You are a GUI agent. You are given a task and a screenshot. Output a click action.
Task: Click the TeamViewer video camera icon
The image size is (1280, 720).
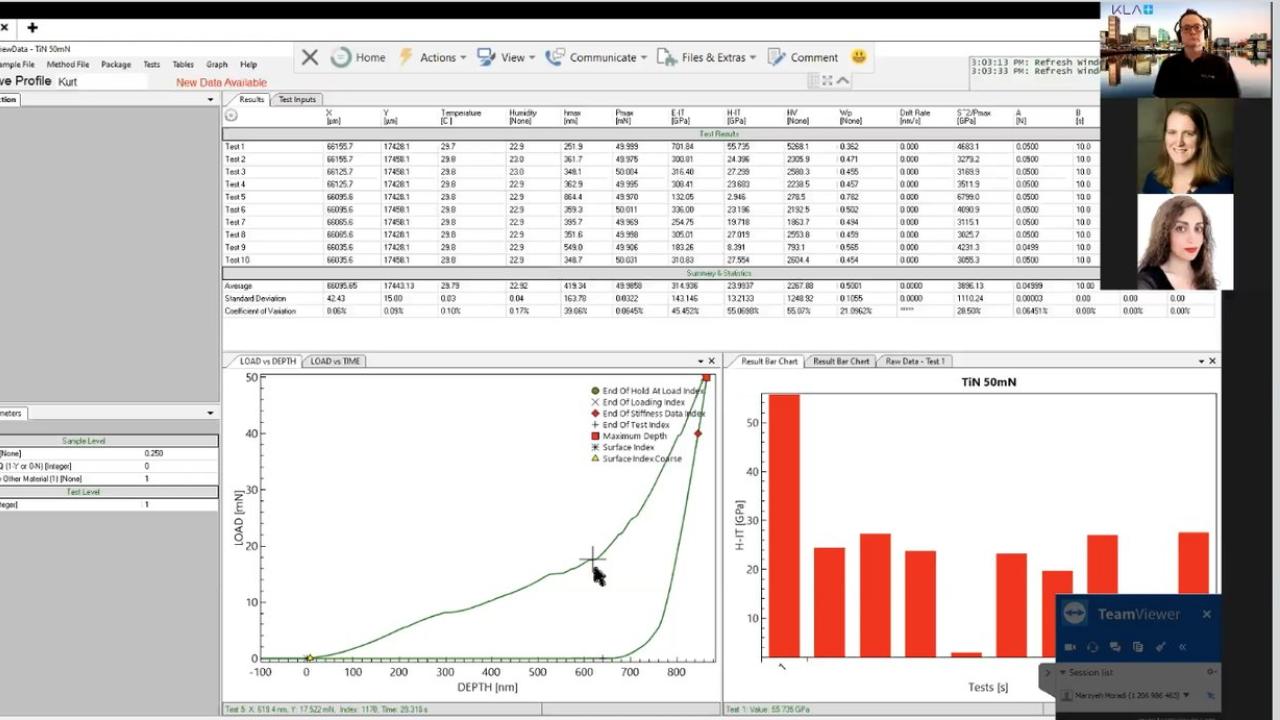[x=1070, y=647]
